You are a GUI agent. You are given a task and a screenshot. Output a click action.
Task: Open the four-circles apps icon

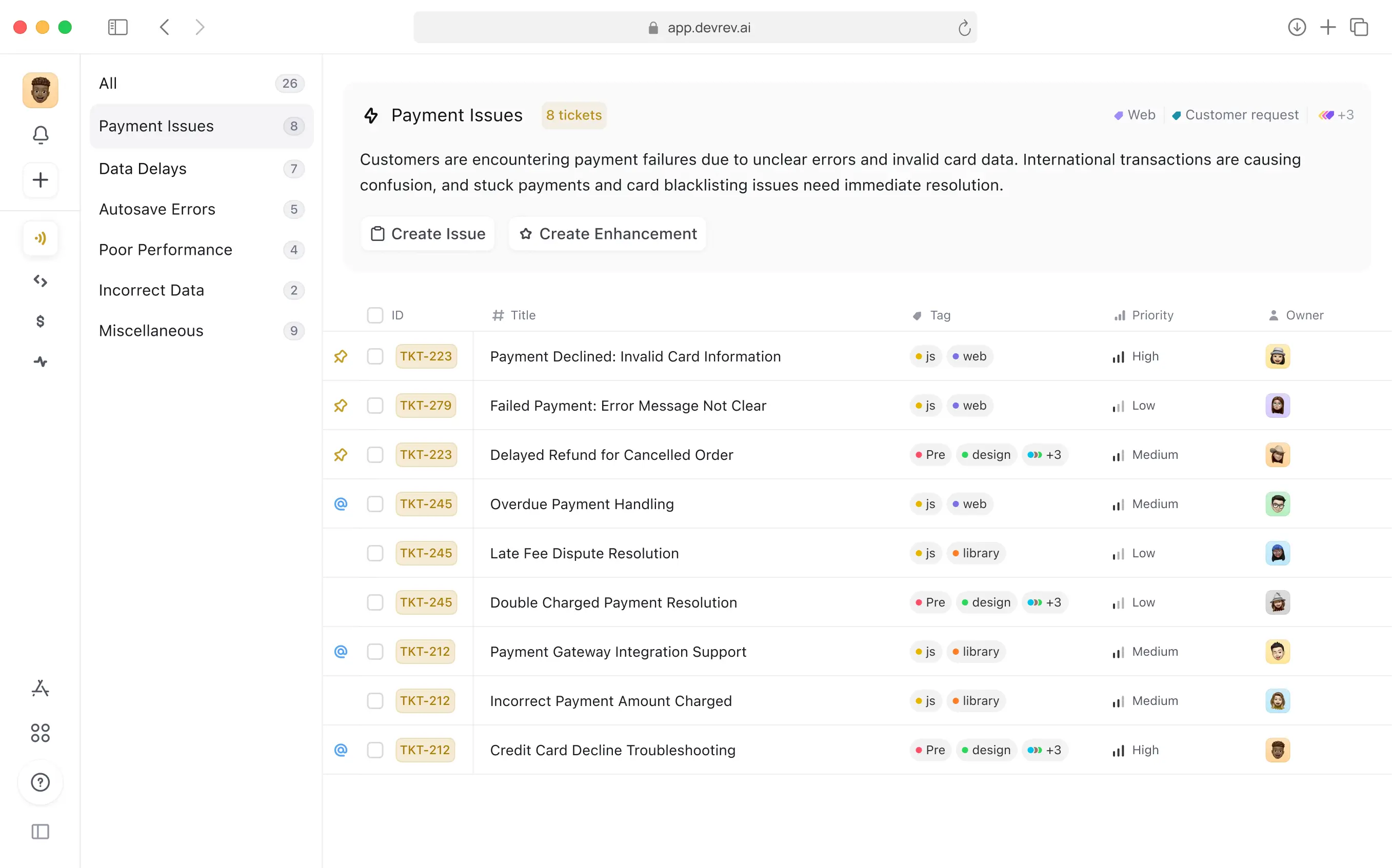pos(40,733)
